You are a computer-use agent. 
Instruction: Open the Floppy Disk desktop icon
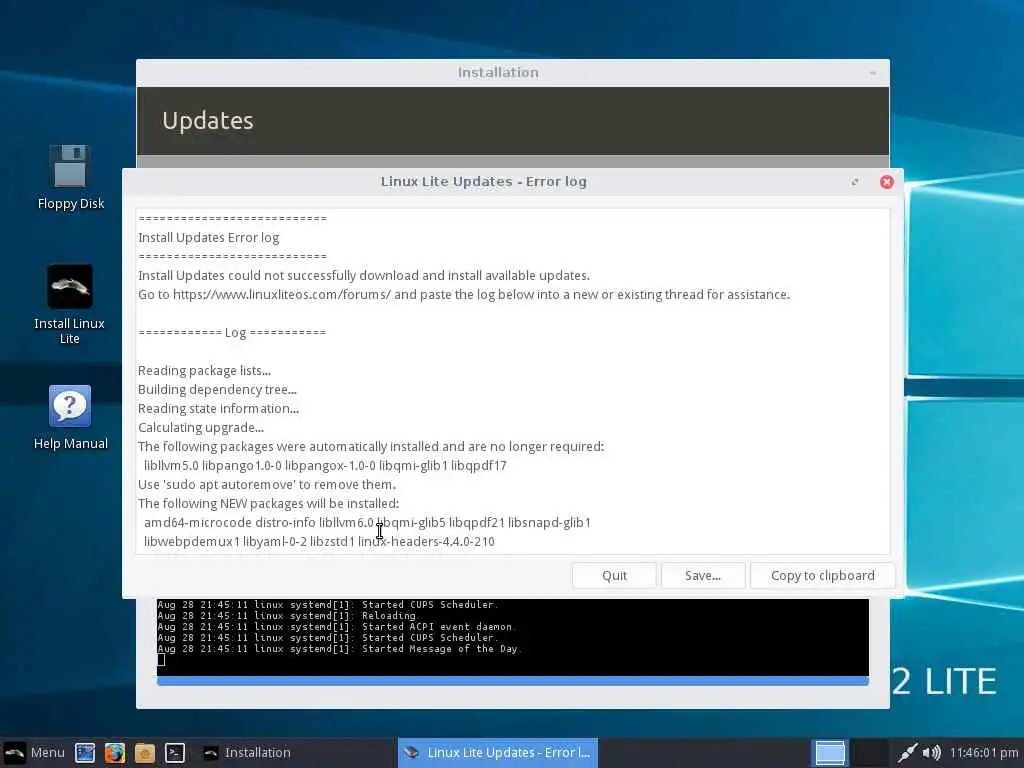[71, 176]
